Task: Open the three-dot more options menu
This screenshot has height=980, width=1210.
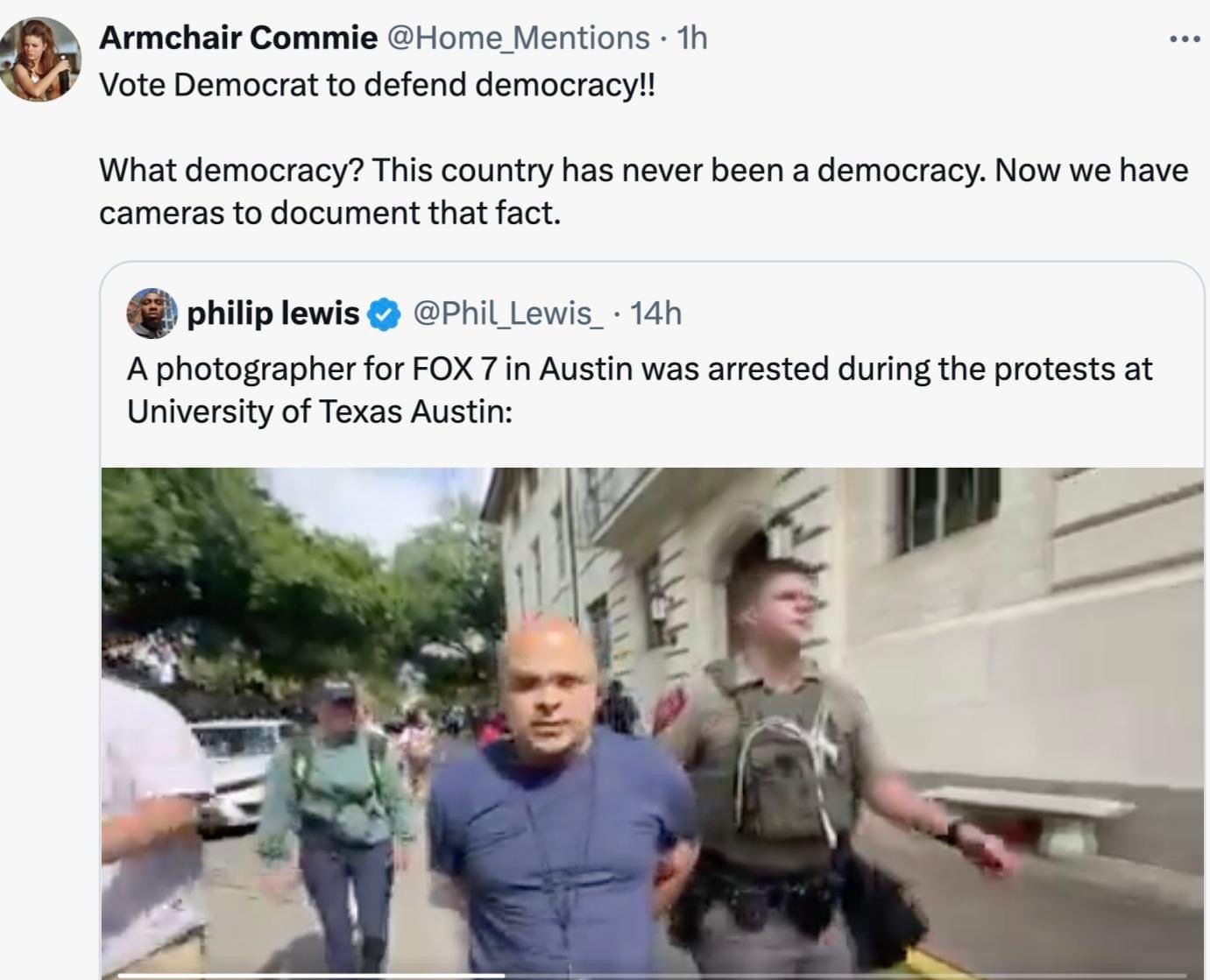Action: point(1184,39)
